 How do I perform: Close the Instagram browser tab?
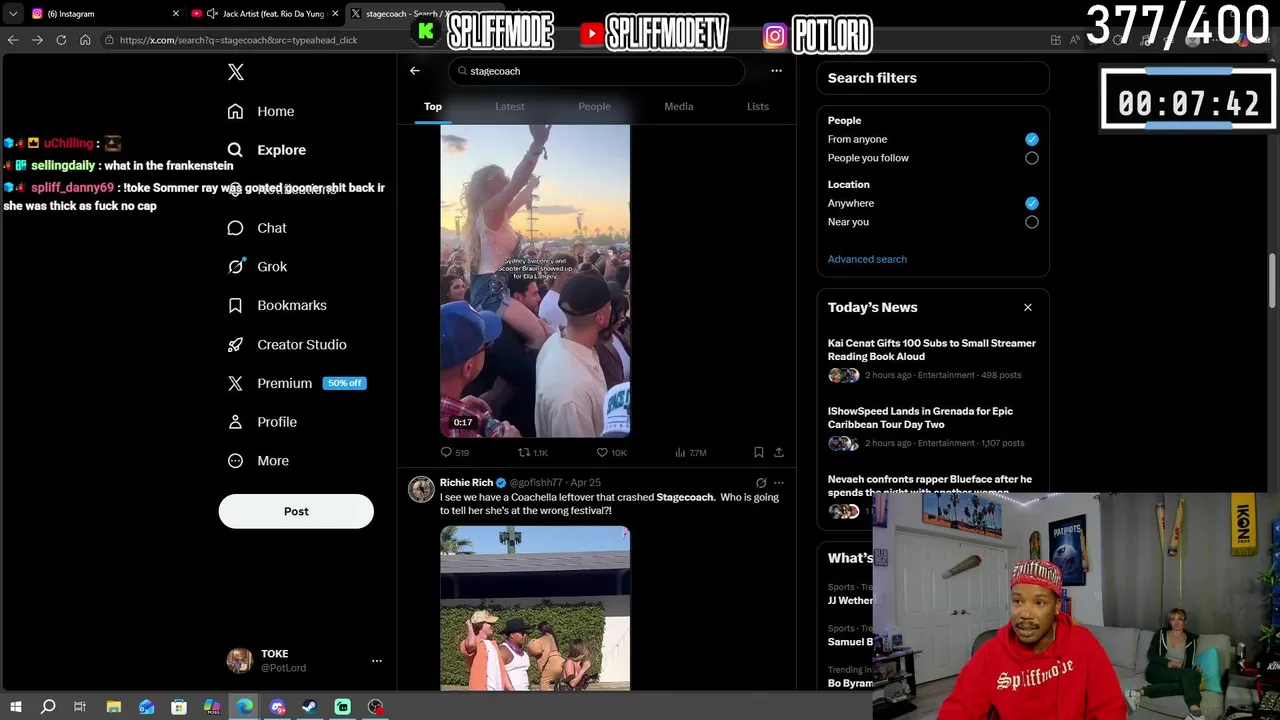pos(176,14)
